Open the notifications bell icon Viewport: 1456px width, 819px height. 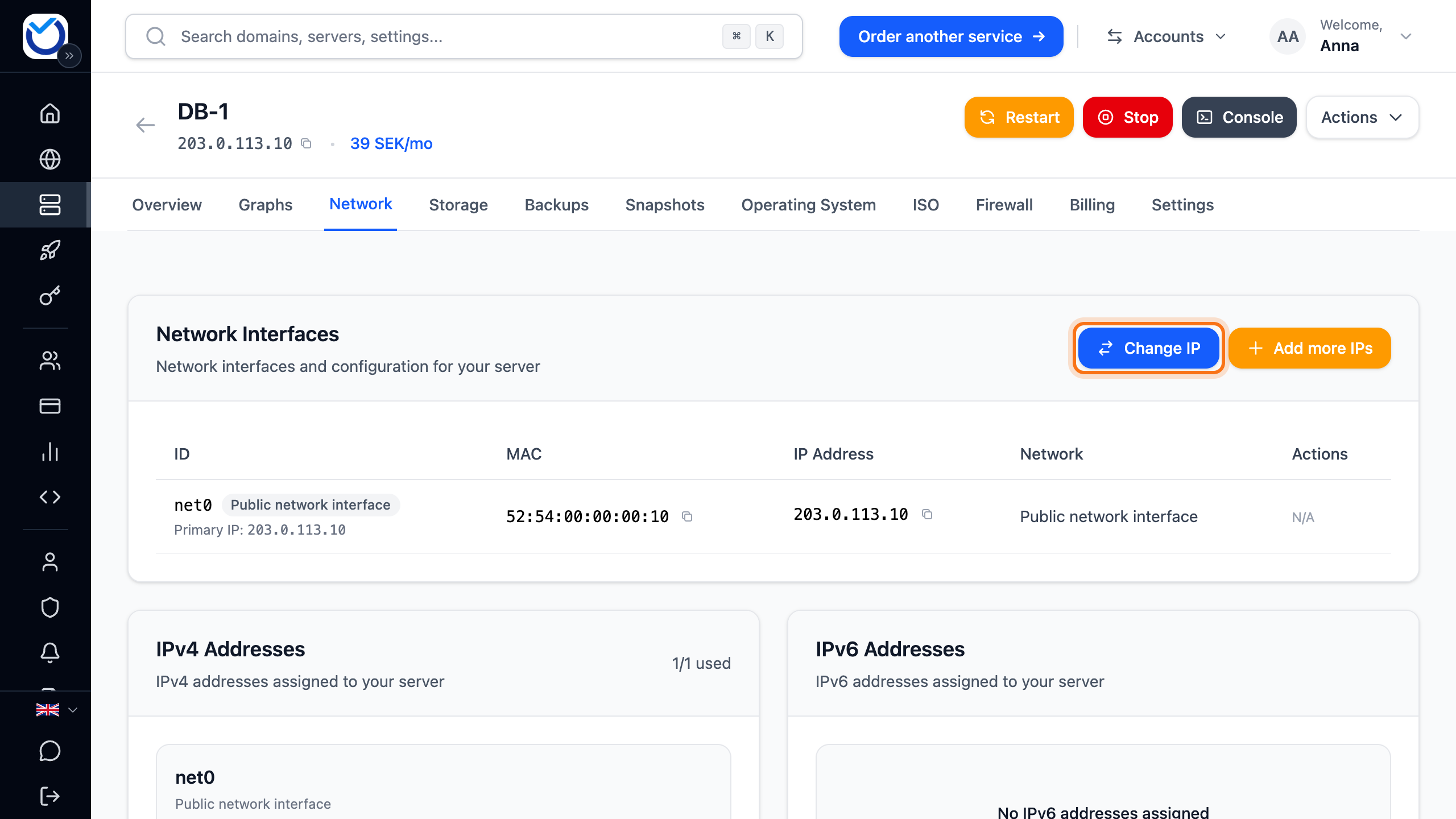(50, 653)
